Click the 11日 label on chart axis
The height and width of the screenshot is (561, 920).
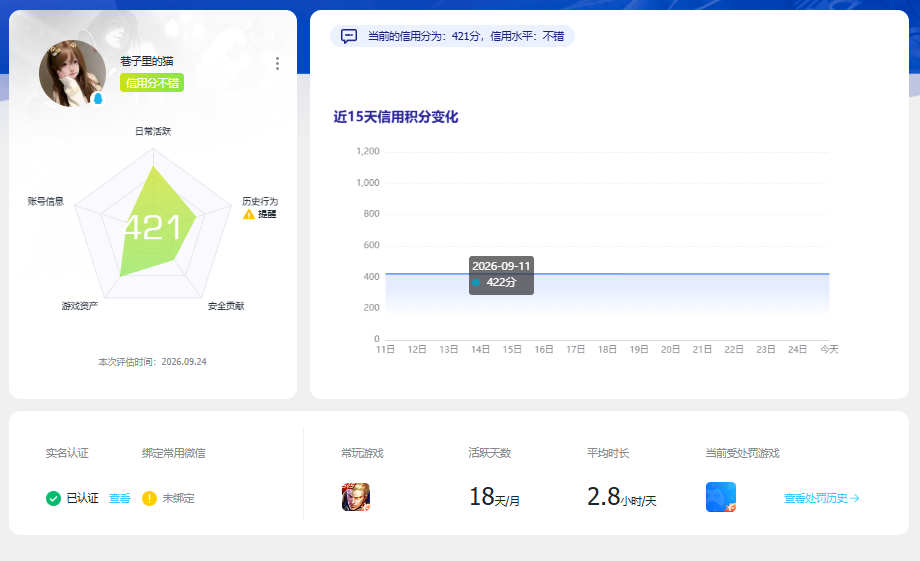(385, 349)
